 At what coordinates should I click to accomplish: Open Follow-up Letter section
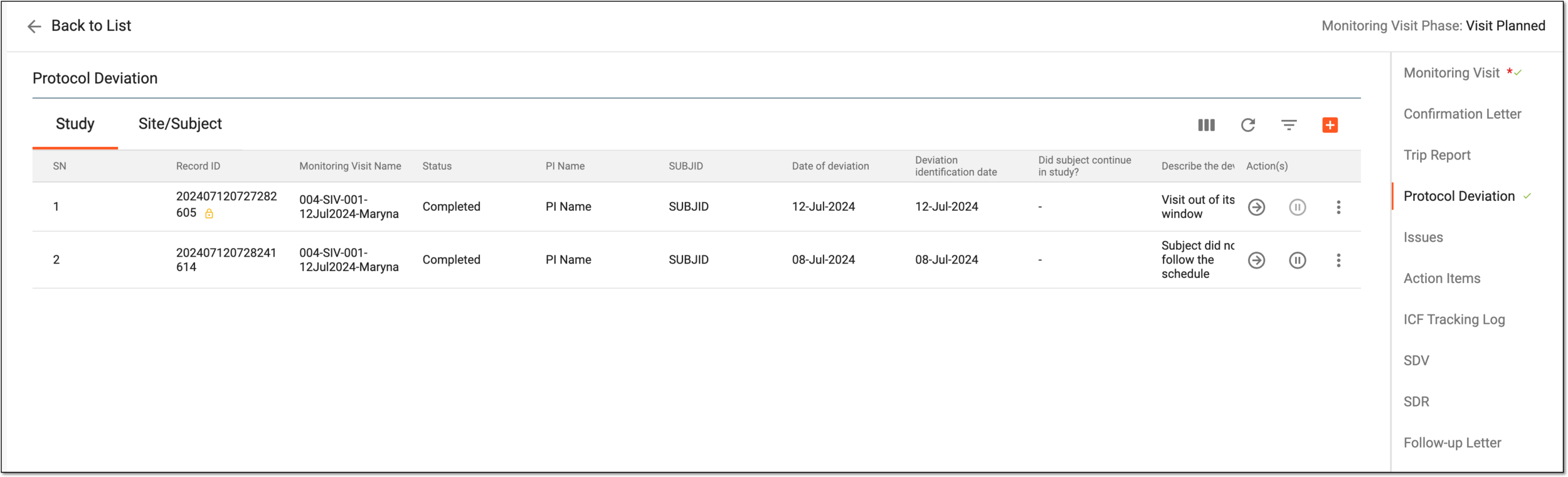pyautogui.click(x=1452, y=442)
